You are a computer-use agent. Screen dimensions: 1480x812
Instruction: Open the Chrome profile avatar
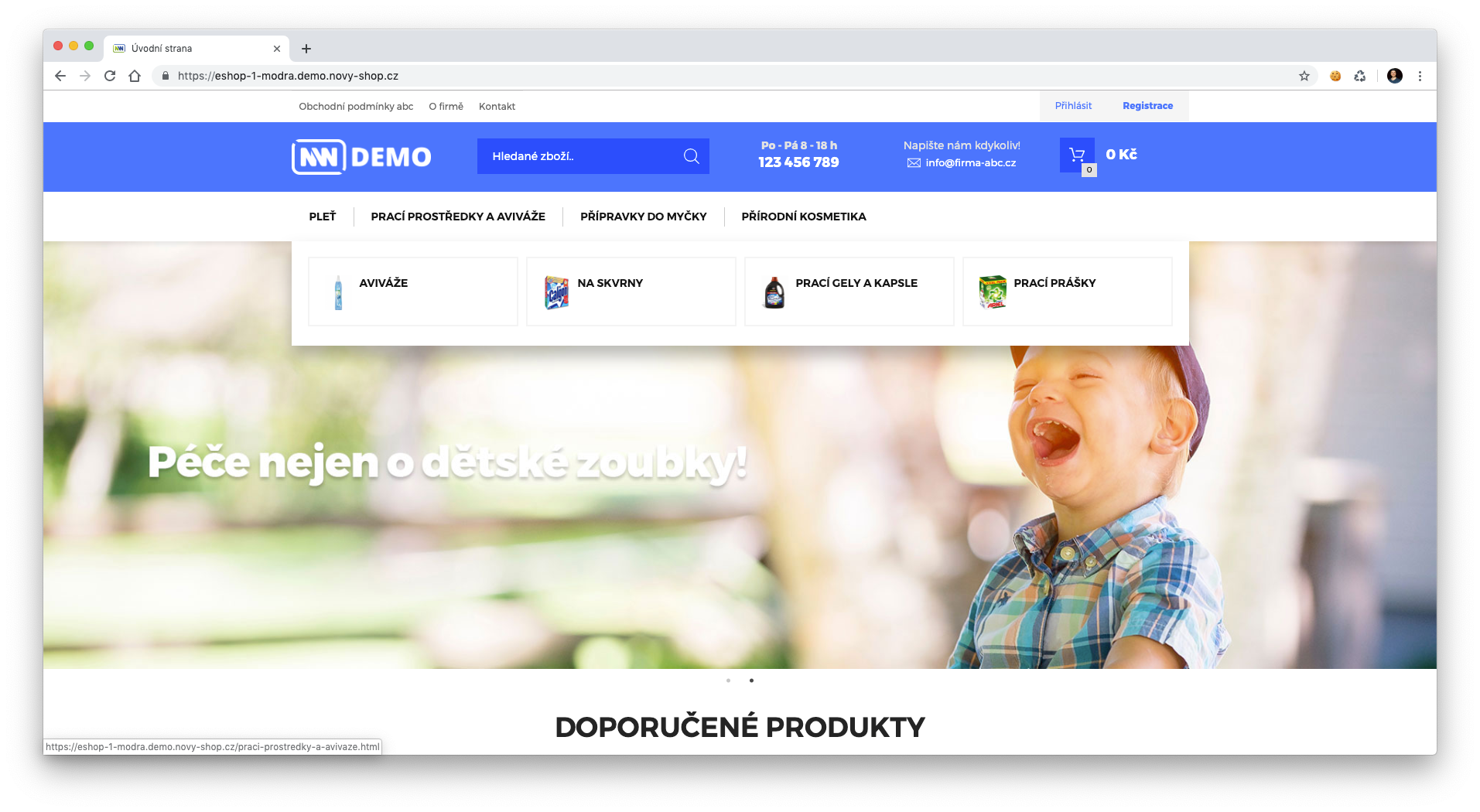1395,76
